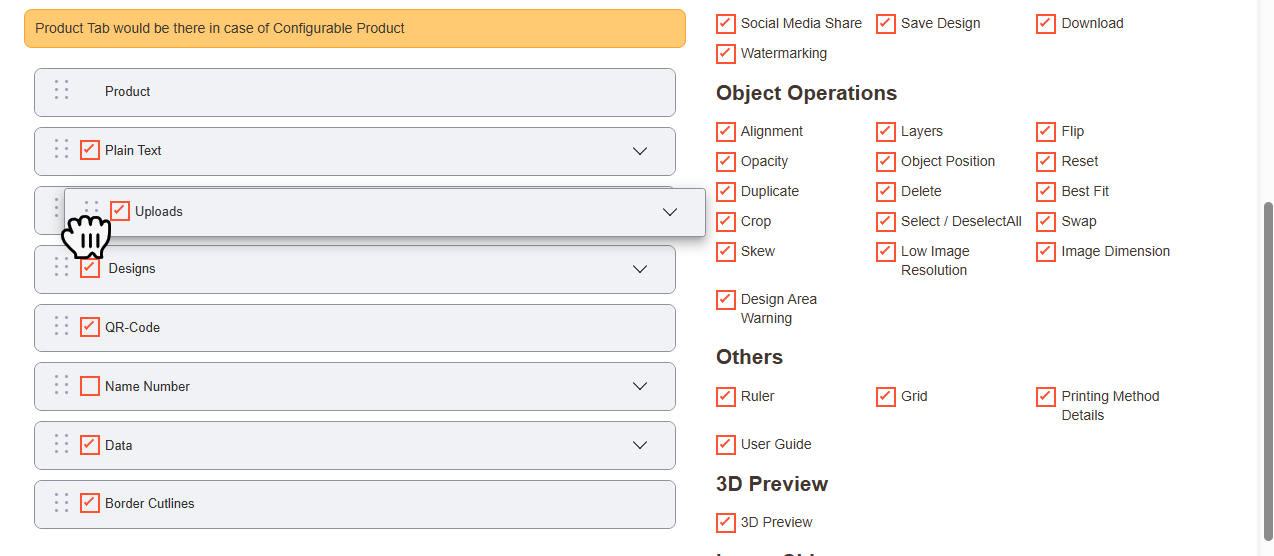Open the Data row dropdown arrow

pyautogui.click(x=640, y=445)
